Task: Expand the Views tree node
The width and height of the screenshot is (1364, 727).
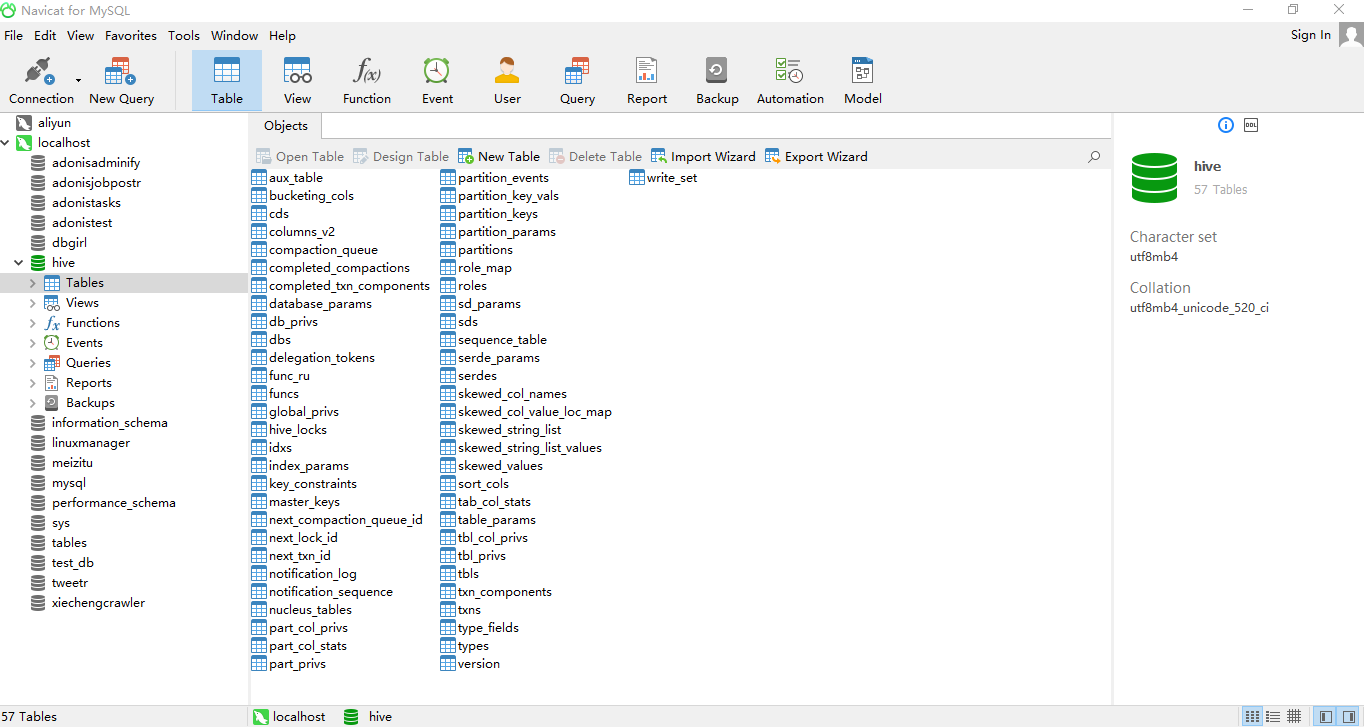Action: pos(33,303)
